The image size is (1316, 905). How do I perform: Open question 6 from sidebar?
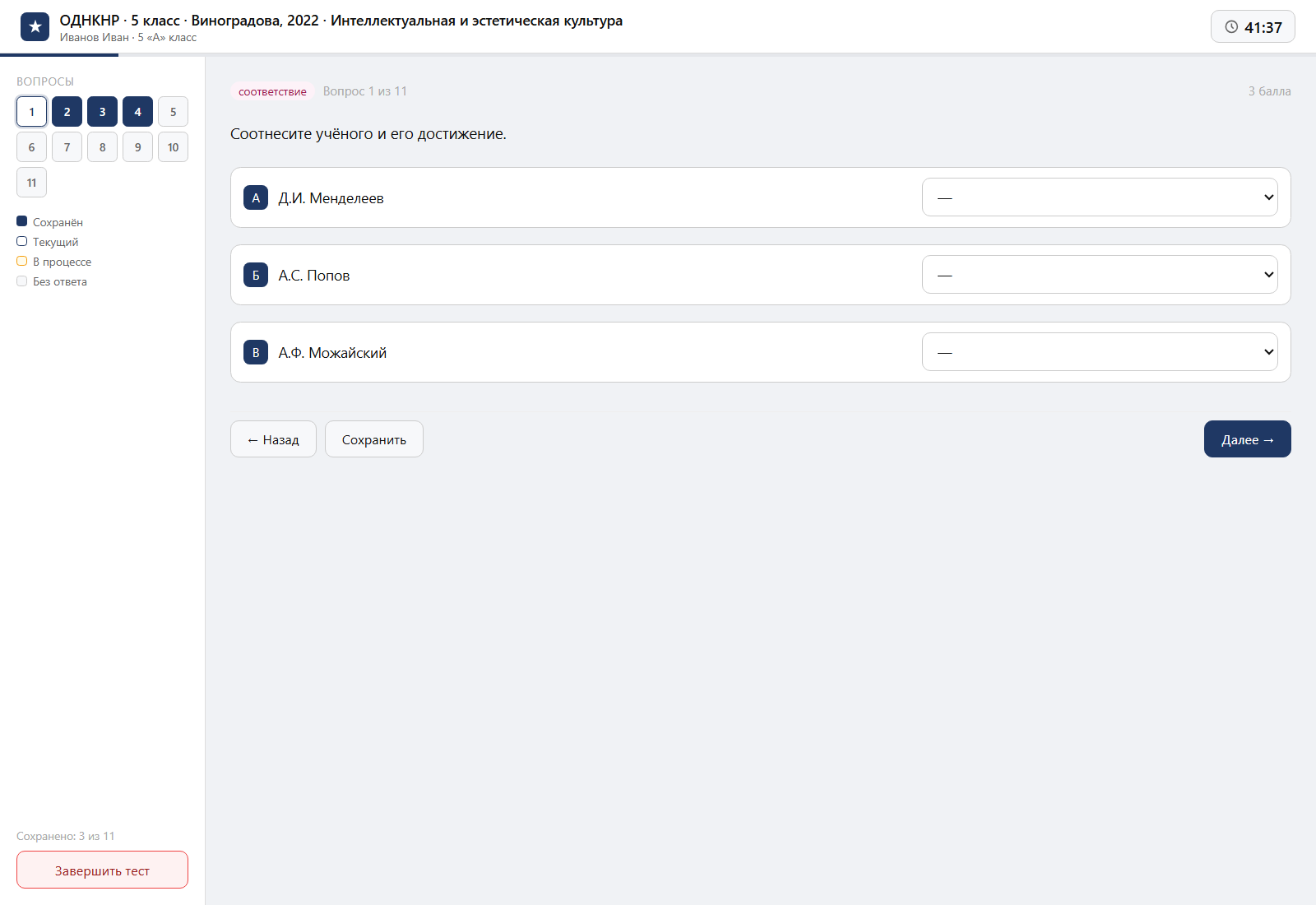[x=31, y=147]
